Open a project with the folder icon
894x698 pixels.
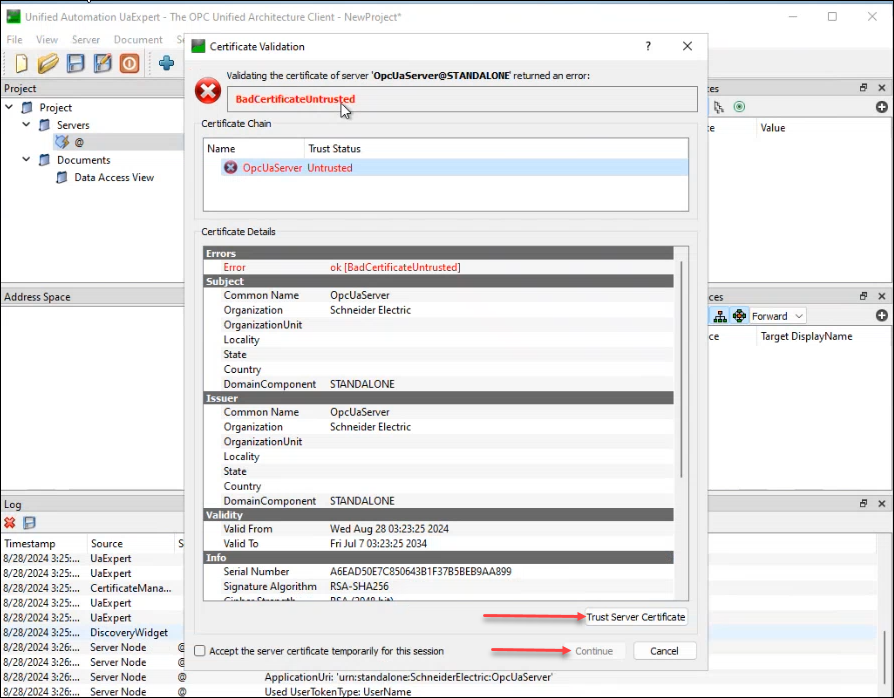48,63
